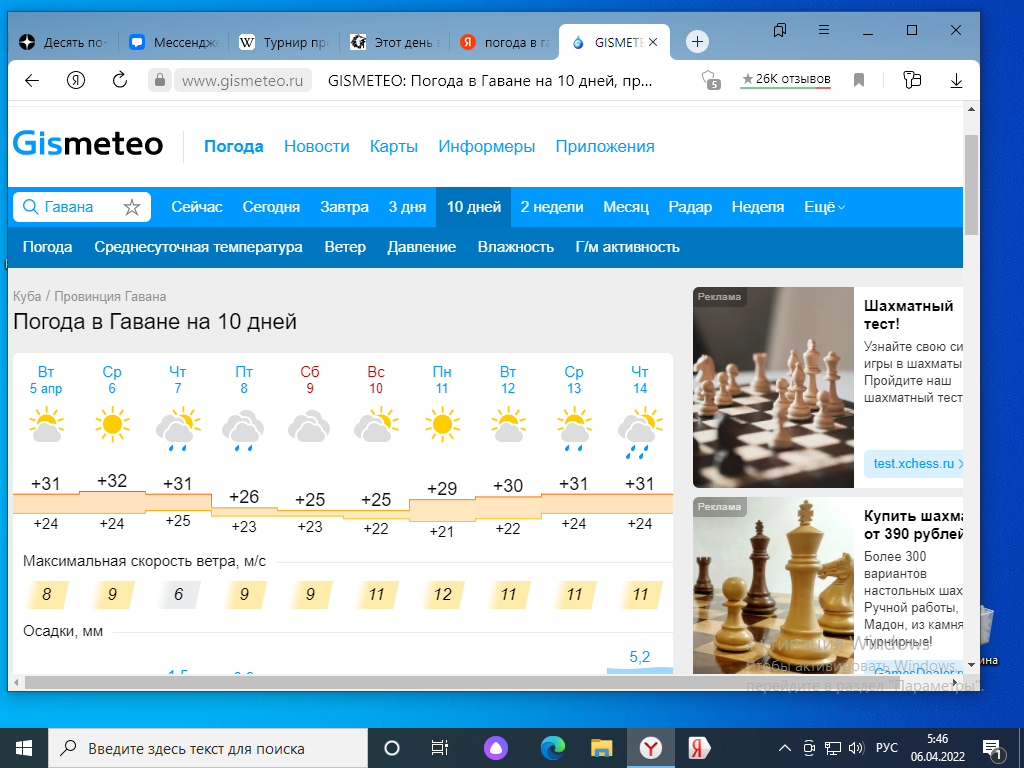Follow the Провинция Гавана breadcrumb link
This screenshot has width=1024, height=768.
(110, 296)
